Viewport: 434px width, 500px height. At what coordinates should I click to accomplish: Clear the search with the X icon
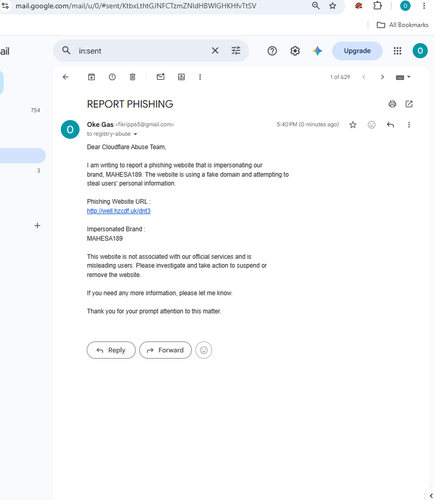point(215,51)
